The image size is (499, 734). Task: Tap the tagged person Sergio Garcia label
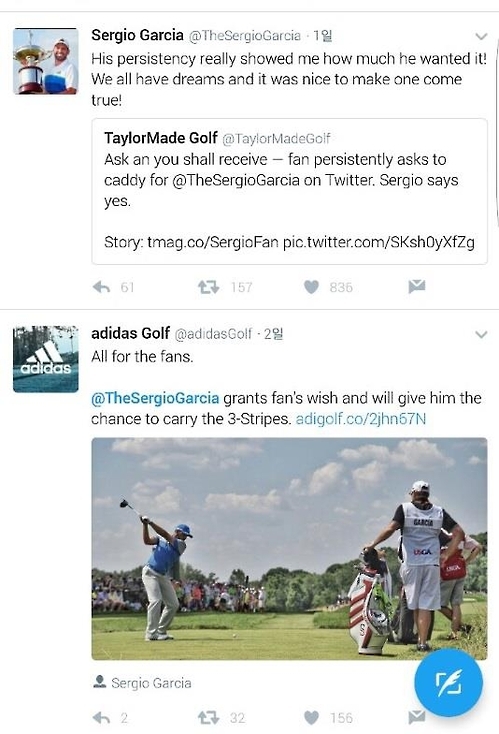[x=151, y=683]
